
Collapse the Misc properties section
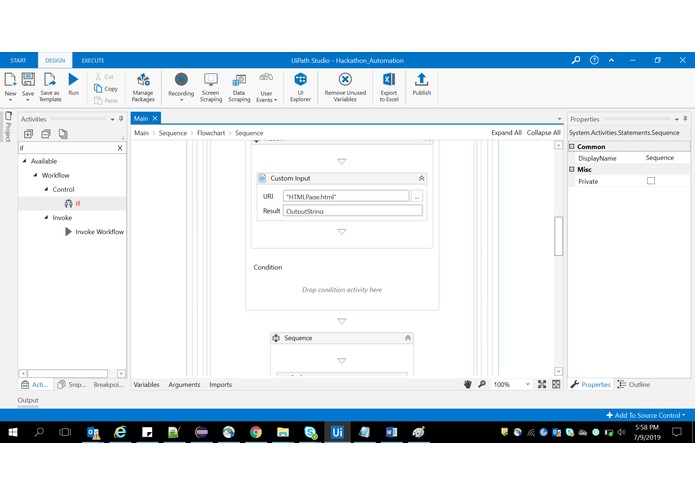point(572,169)
